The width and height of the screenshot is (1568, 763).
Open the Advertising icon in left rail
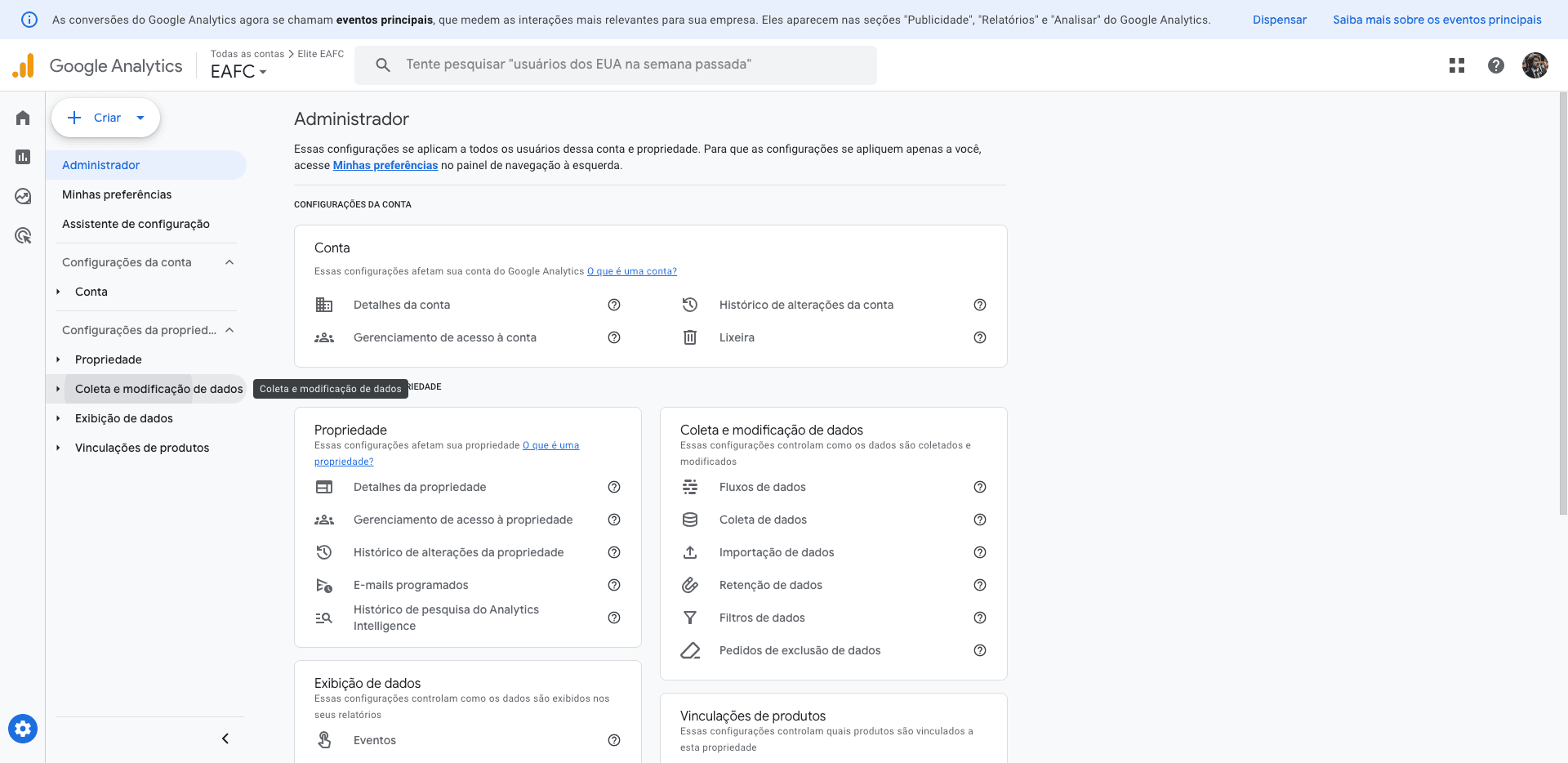point(23,235)
